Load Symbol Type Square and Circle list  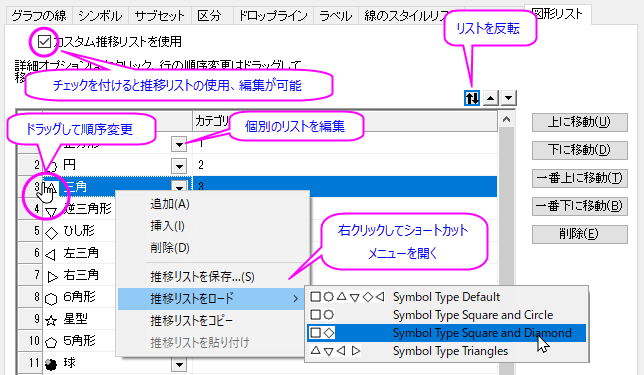tap(447, 315)
